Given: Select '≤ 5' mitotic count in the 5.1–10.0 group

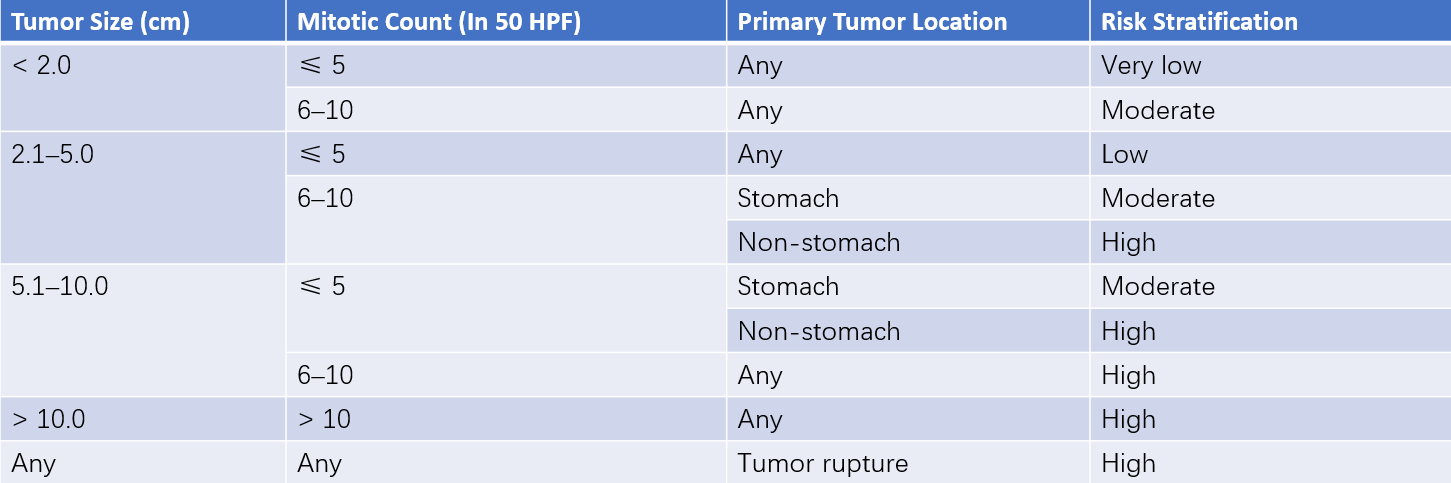Looking at the screenshot, I should pos(506,308).
